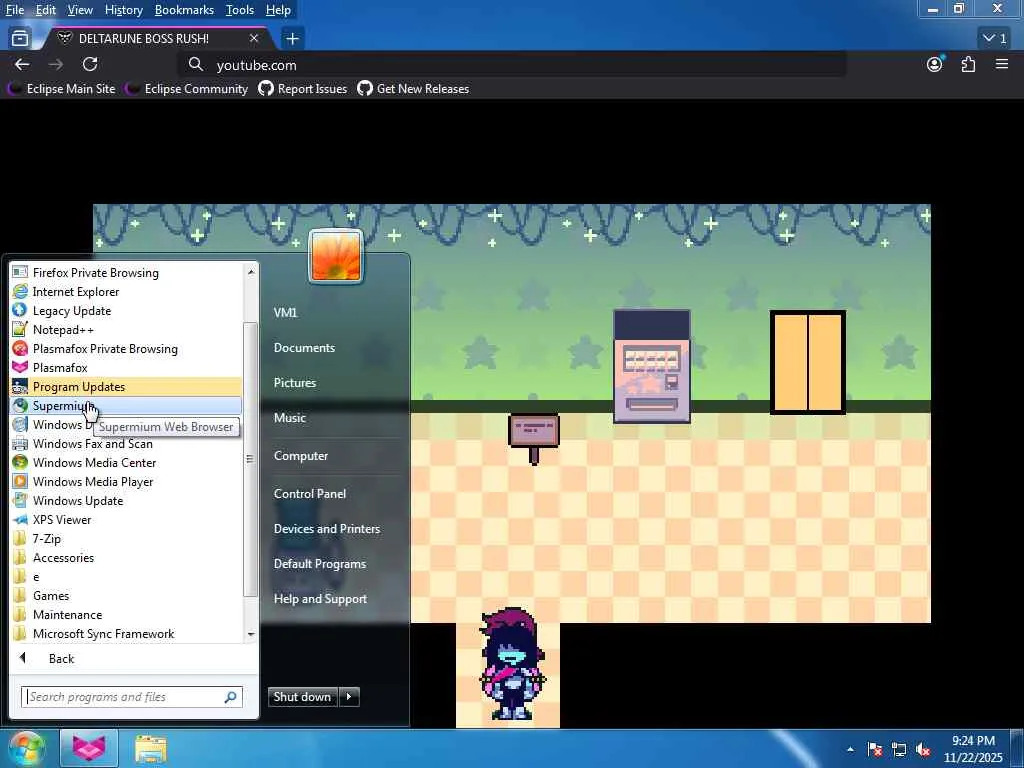Click the Windows Start orb
This screenshot has width=1024, height=768.
25,748
